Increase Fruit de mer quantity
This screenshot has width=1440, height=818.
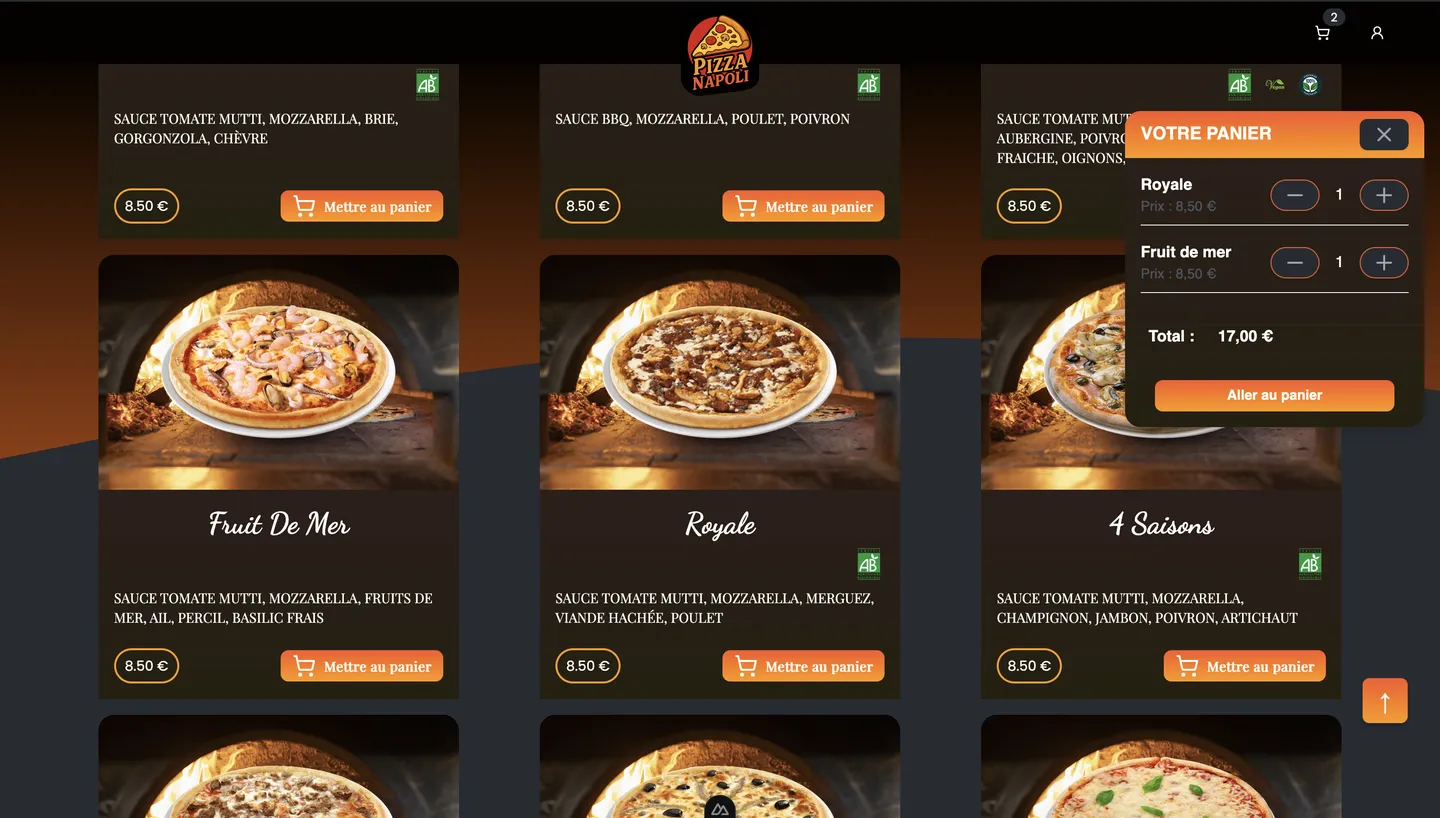[1384, 263]
